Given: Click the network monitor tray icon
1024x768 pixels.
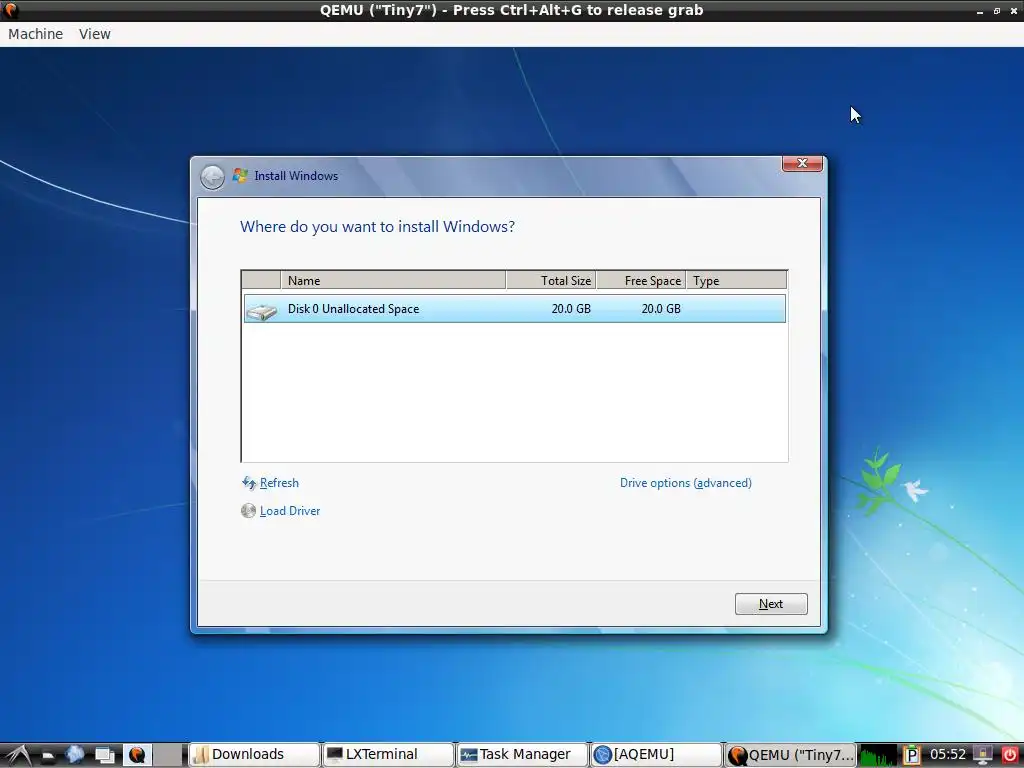Looking at the screenshot, I should pyautogui.click(x=983, y=755).
